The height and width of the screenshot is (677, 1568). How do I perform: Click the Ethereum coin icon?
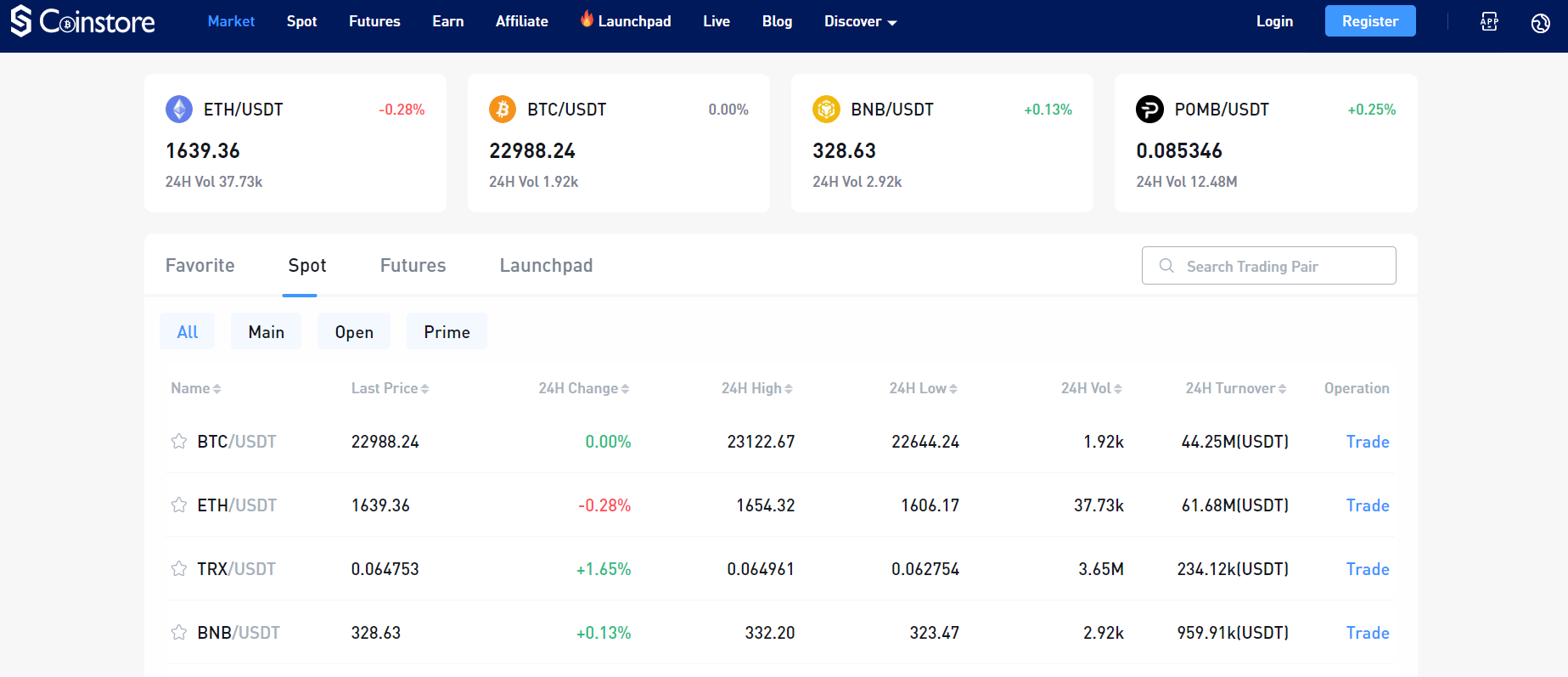pyautogui.click(x=178, y=110)
